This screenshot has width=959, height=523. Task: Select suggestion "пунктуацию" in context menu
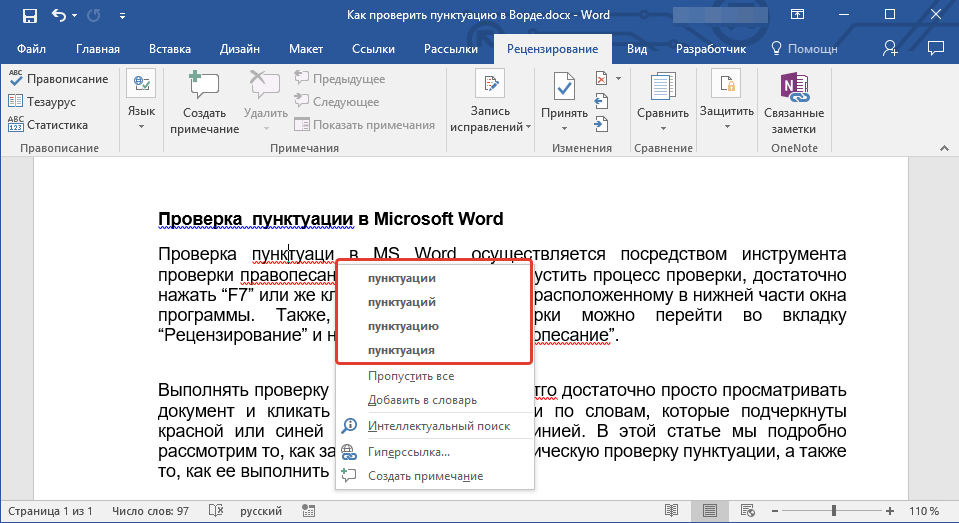[x=403, y=326]
